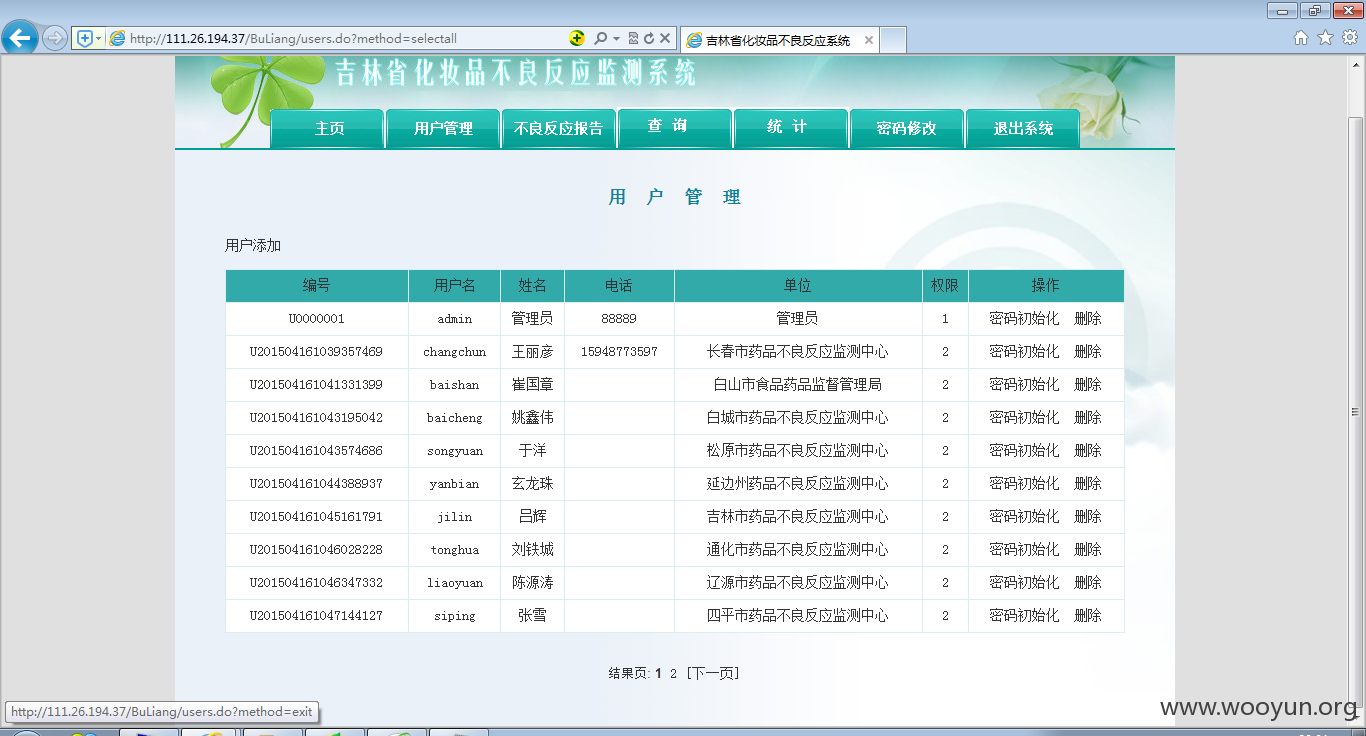Open the blue shield security icon in address bar
The width and height of the screenshot is (1366, 736).
click(85, 38)
